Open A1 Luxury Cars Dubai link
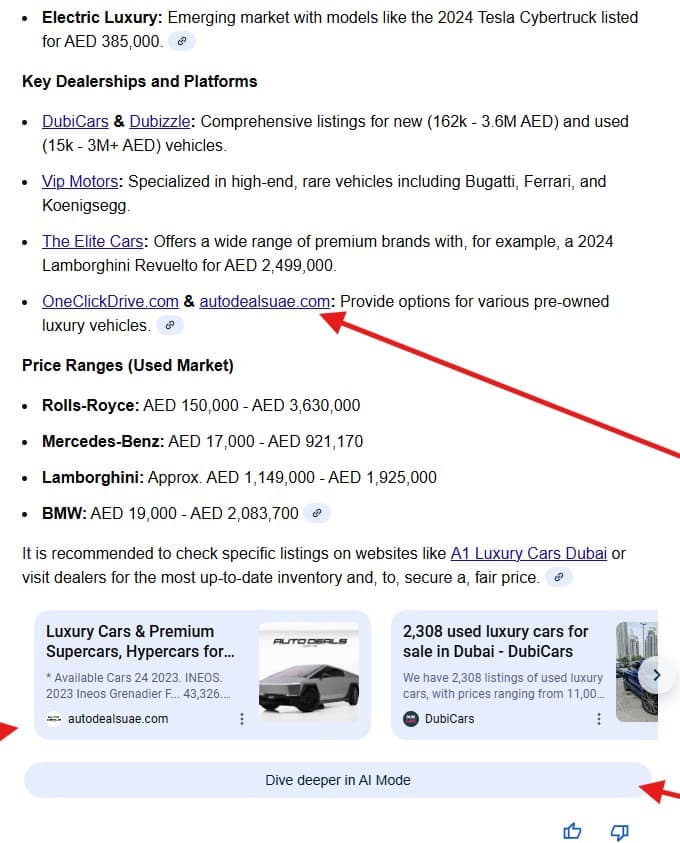 pos(528,553)
